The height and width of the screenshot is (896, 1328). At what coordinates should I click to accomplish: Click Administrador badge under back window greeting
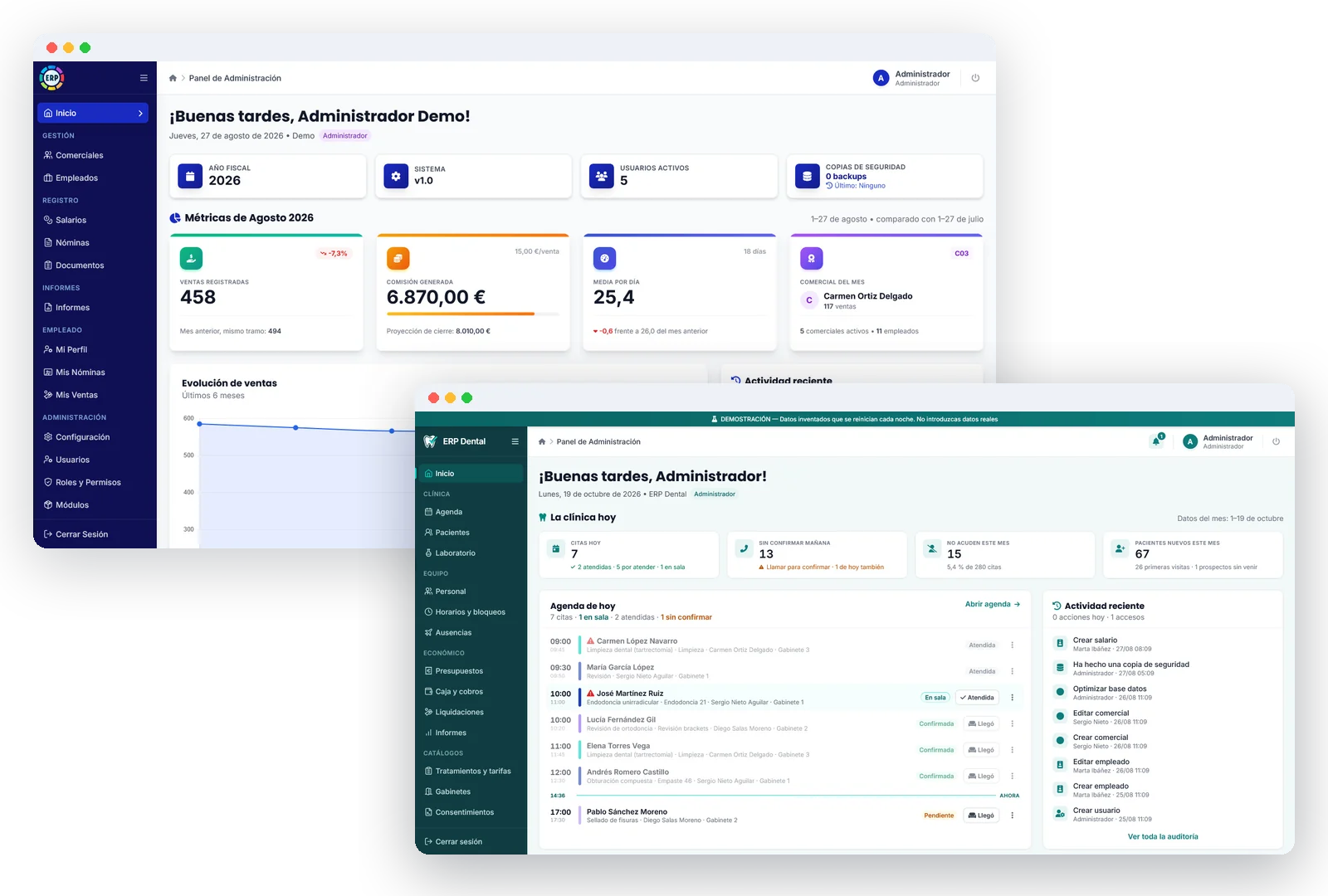[x=344, y=136]
